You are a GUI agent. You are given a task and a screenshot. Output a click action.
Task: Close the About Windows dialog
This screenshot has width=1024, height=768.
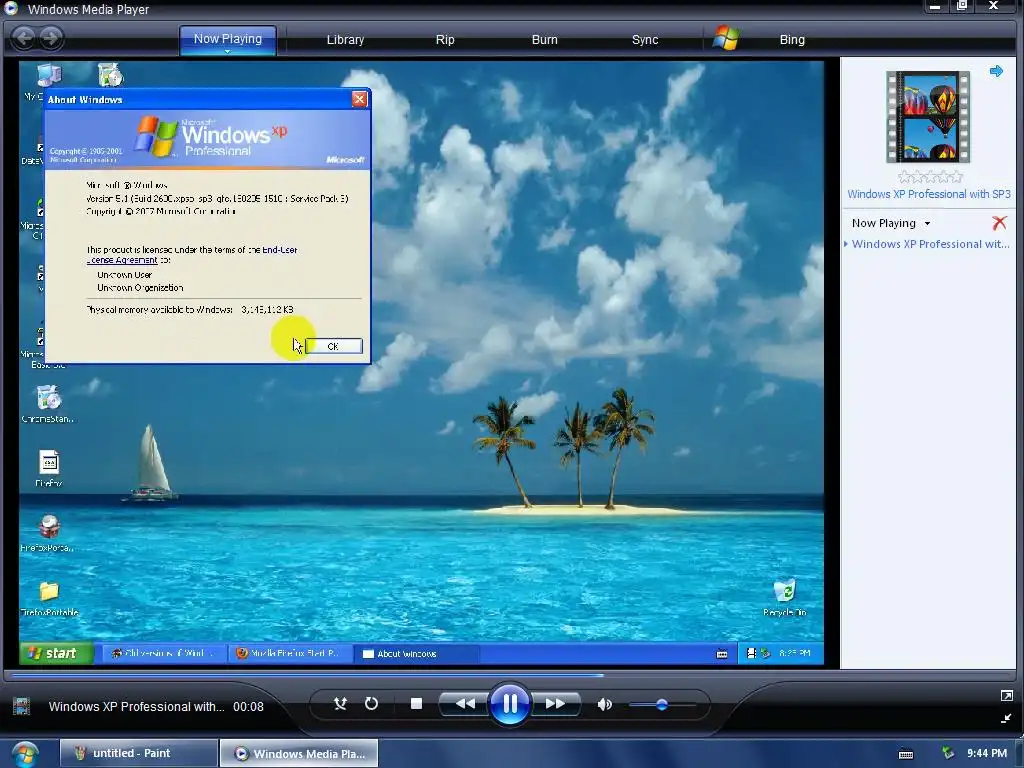(x=359, y=99)
